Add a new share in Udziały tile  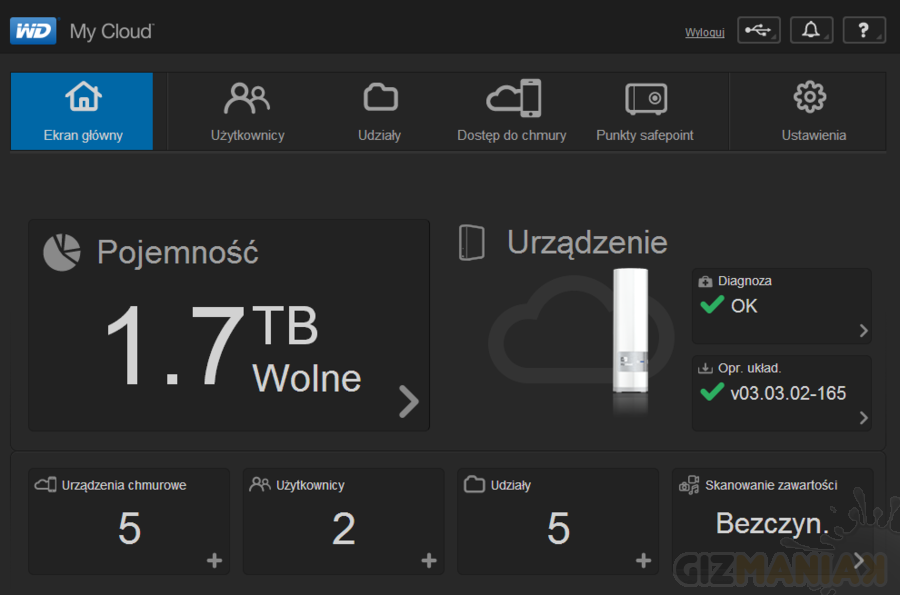tap(643, 561)
